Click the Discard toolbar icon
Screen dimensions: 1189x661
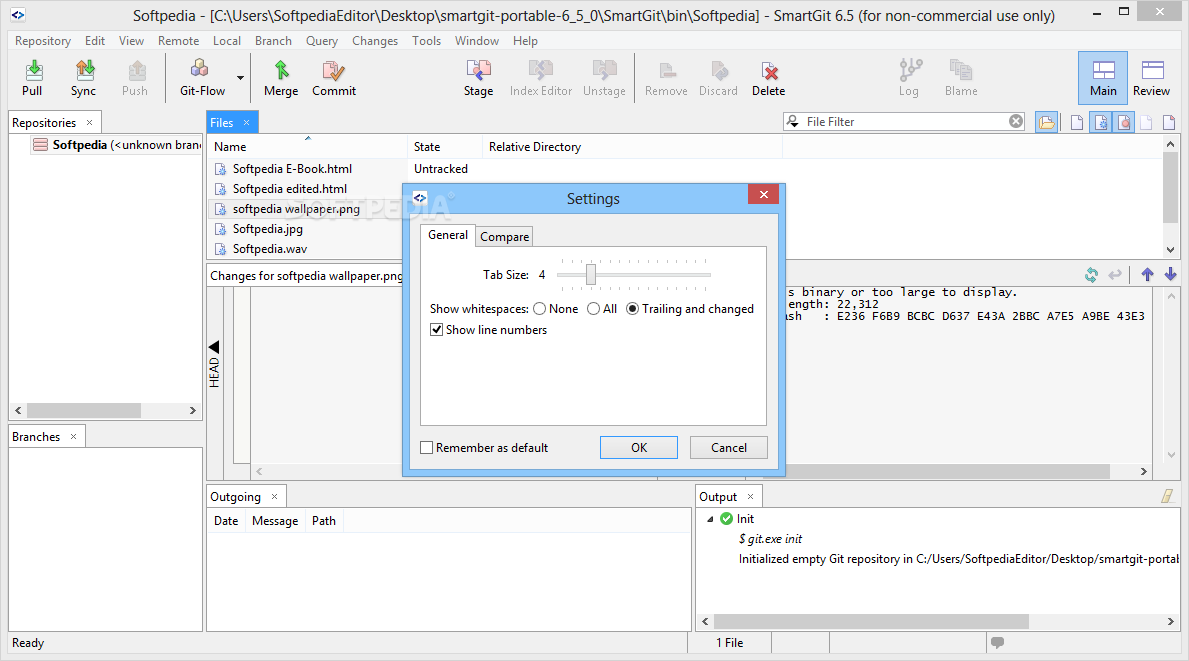point(718,79)
